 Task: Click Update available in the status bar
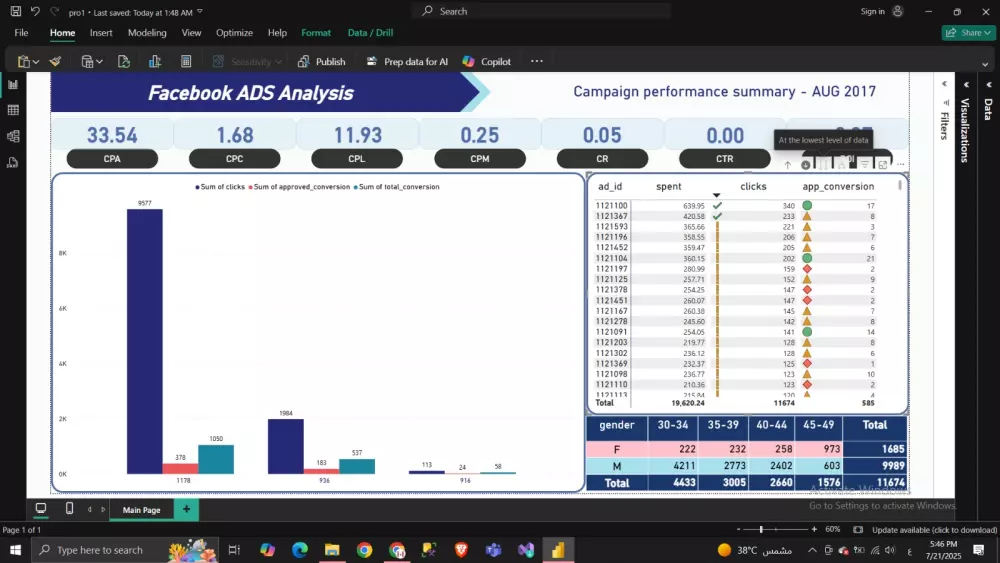934,530
